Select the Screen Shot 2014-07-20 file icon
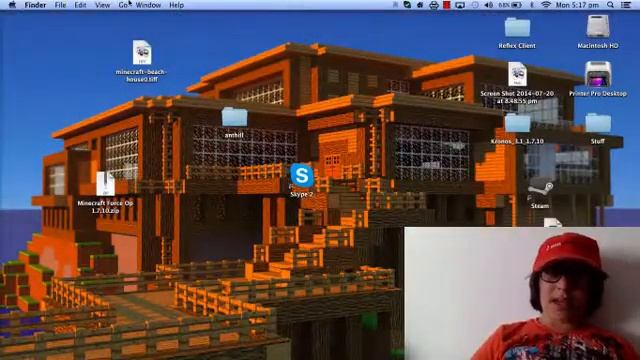Viewport: 640px width, 360px height. tap(517, 74)
